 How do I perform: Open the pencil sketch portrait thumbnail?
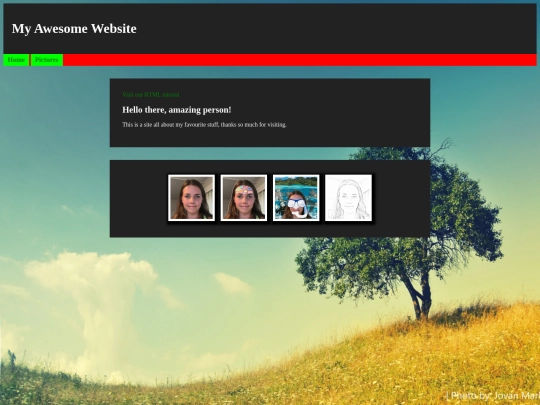point(349,198)
